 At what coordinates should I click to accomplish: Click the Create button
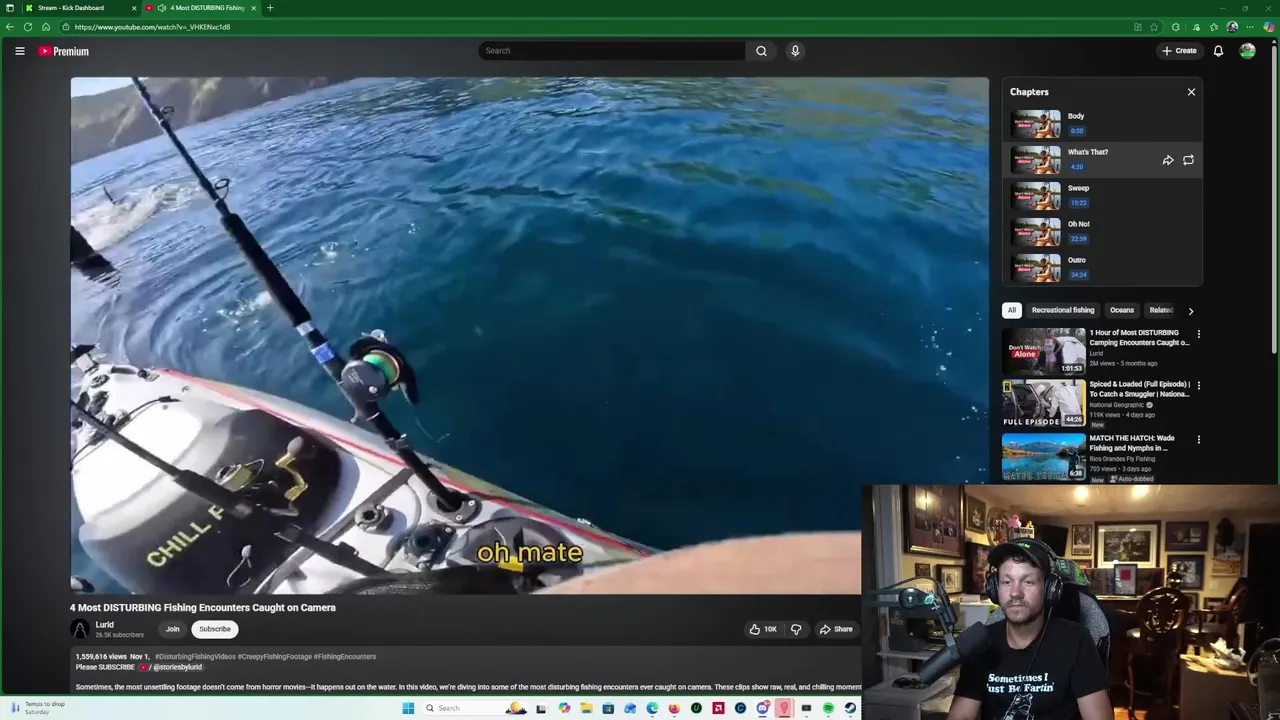1179,51
